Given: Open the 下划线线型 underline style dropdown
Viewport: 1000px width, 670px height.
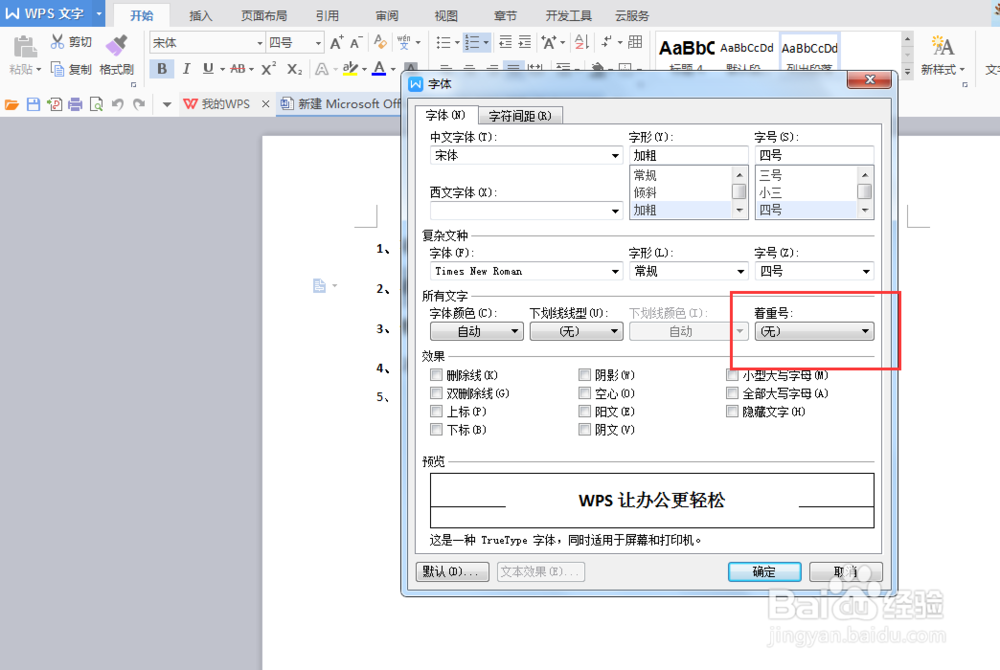Looking at the screenshot, I should point(577,331).
